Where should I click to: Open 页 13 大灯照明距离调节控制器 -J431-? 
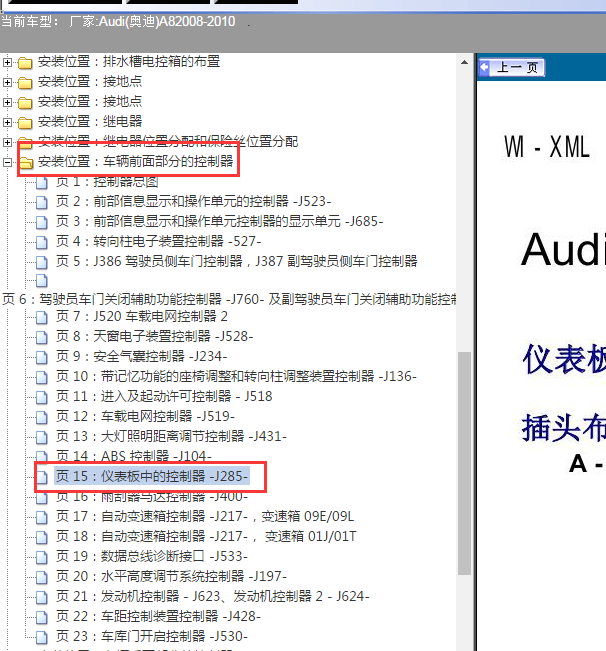click(171, 436)
